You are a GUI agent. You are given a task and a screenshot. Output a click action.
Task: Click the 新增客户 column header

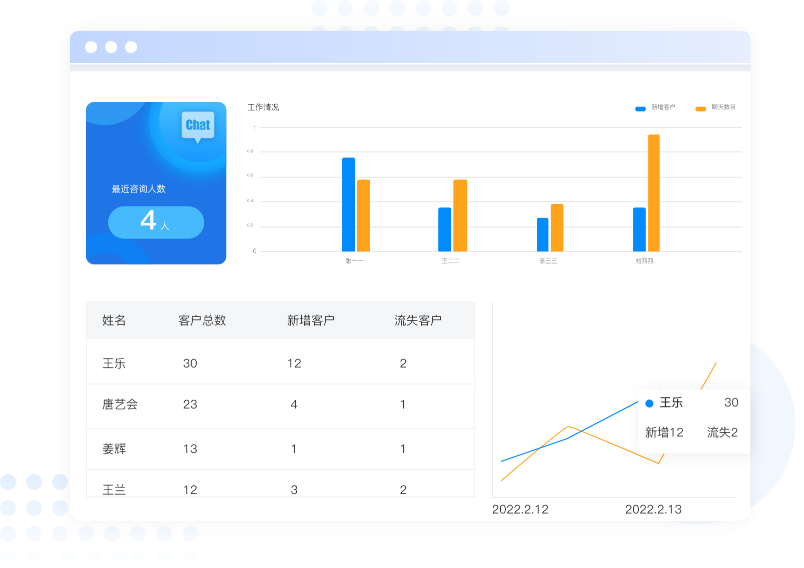point(310,321)
